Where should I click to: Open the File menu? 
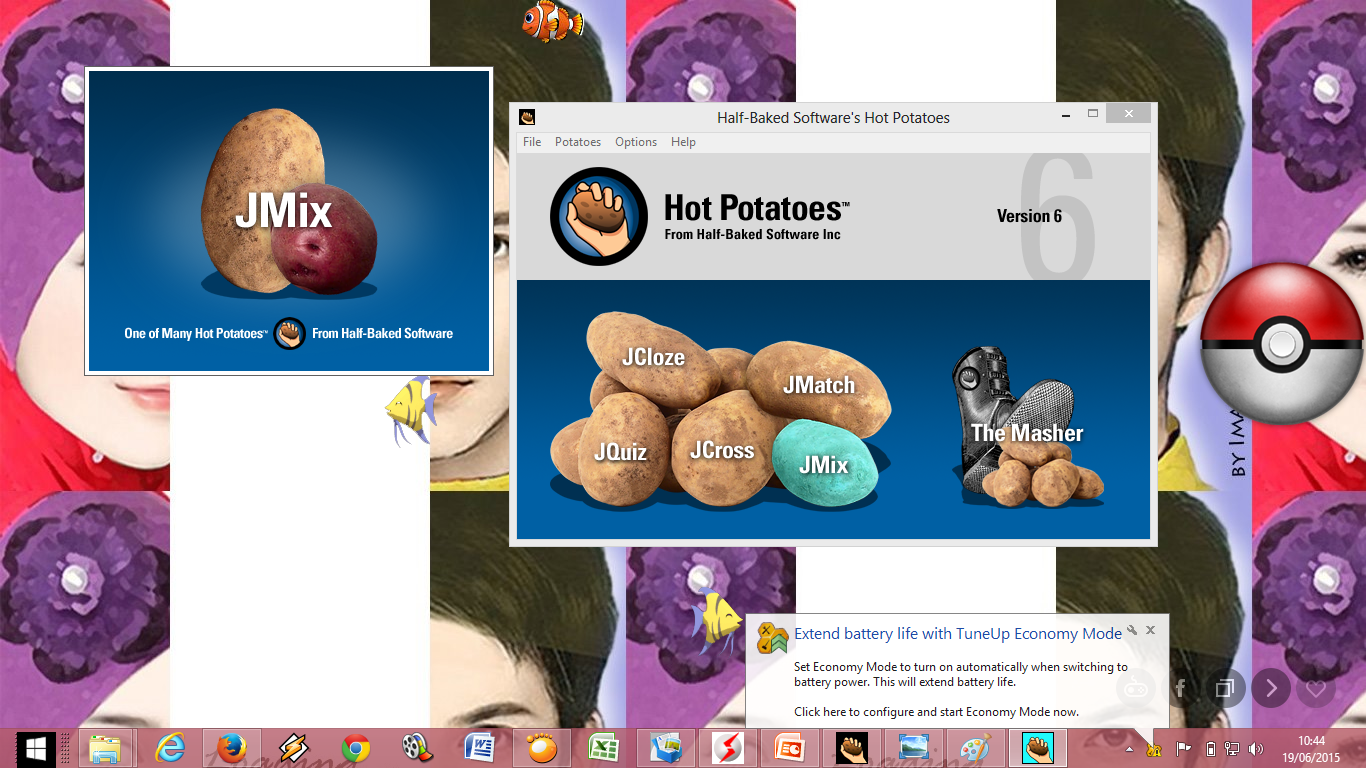click(x=532, y=142)
